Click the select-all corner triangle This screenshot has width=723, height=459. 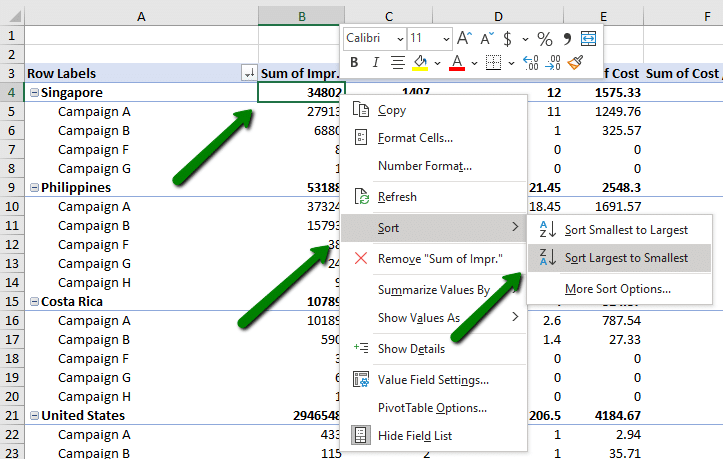click(x=13, y=17)
